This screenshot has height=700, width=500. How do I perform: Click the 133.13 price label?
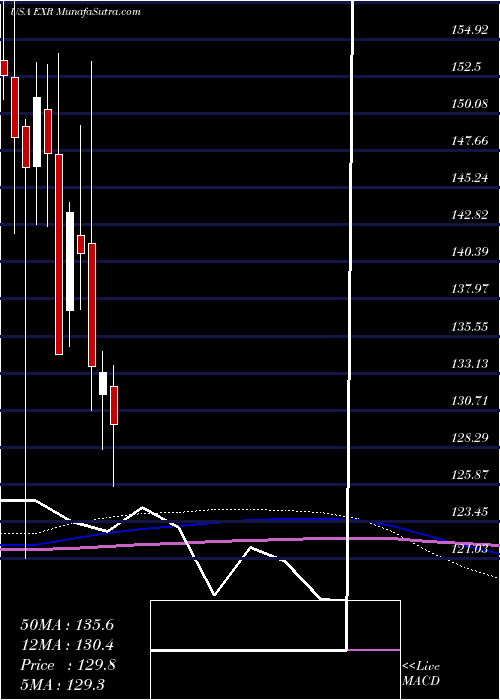point(470,364)
